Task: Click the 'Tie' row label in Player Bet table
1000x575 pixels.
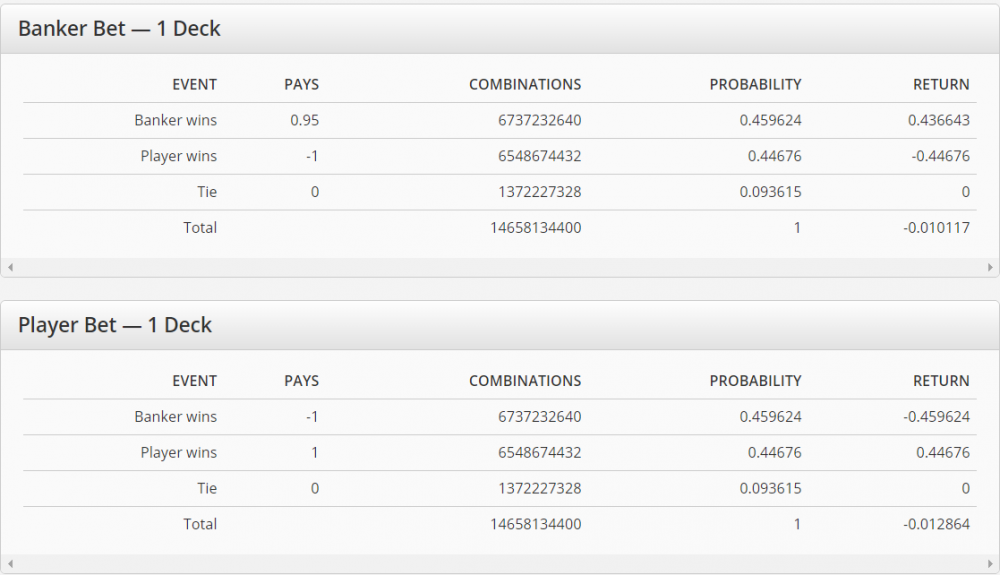Action: pyautogui.click(x=207, y=488)
